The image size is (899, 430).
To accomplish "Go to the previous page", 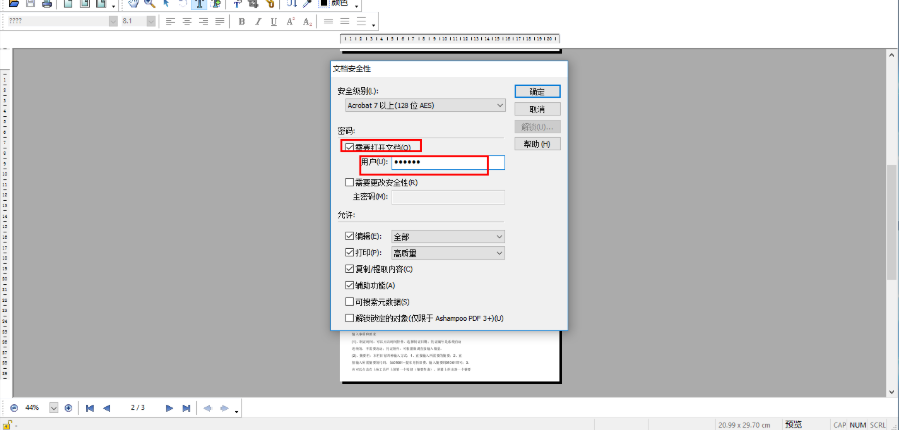I will [x=106, y=408].
